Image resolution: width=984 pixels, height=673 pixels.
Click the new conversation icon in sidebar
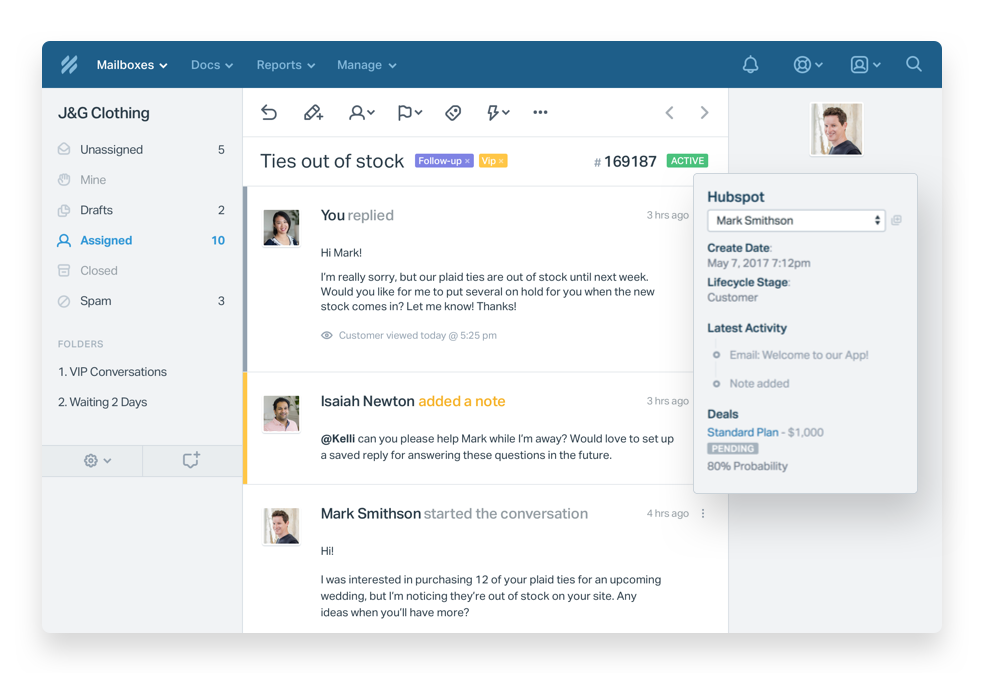coord(191,460)
